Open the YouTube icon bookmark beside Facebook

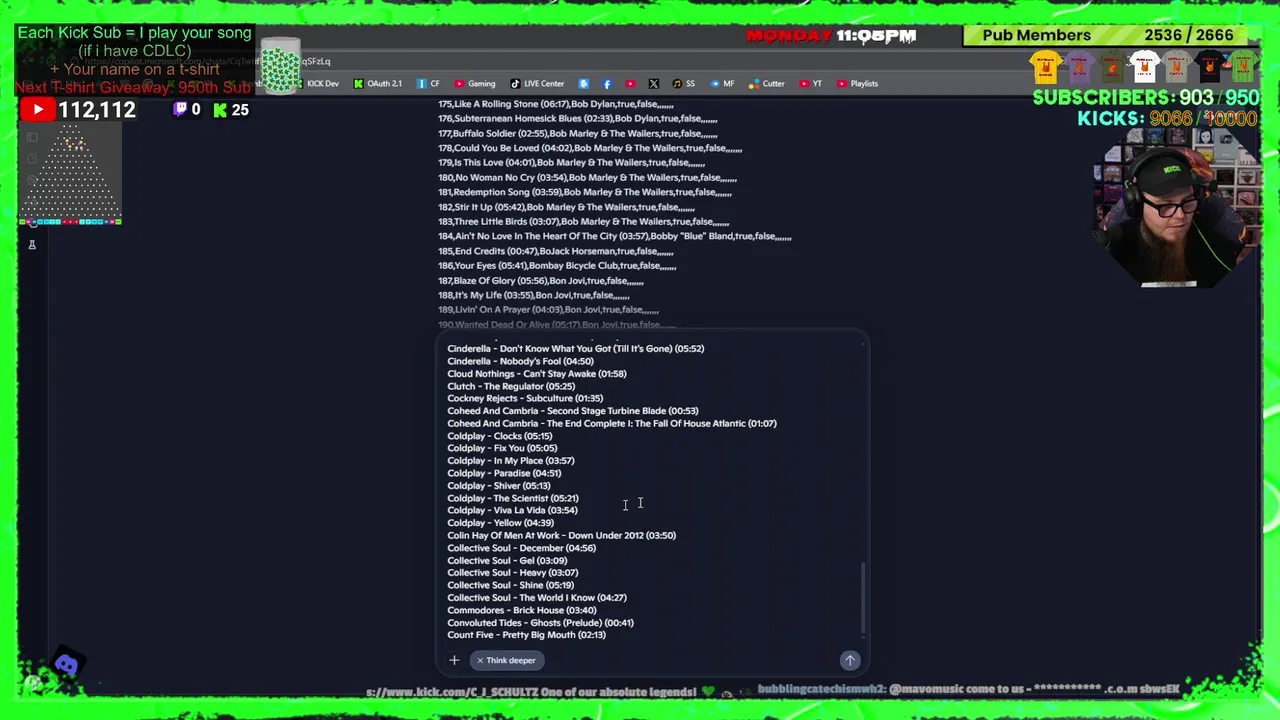click(630, 84)
